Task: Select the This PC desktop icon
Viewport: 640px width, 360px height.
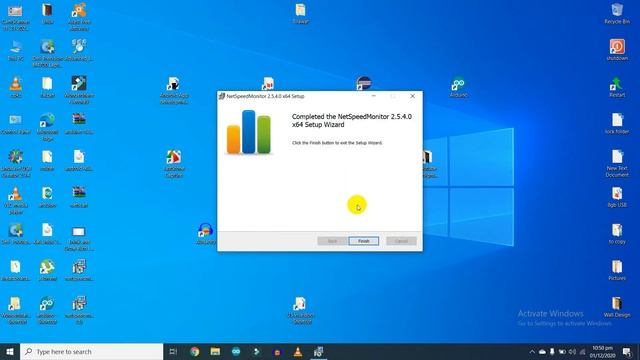Action: point(16,50)
